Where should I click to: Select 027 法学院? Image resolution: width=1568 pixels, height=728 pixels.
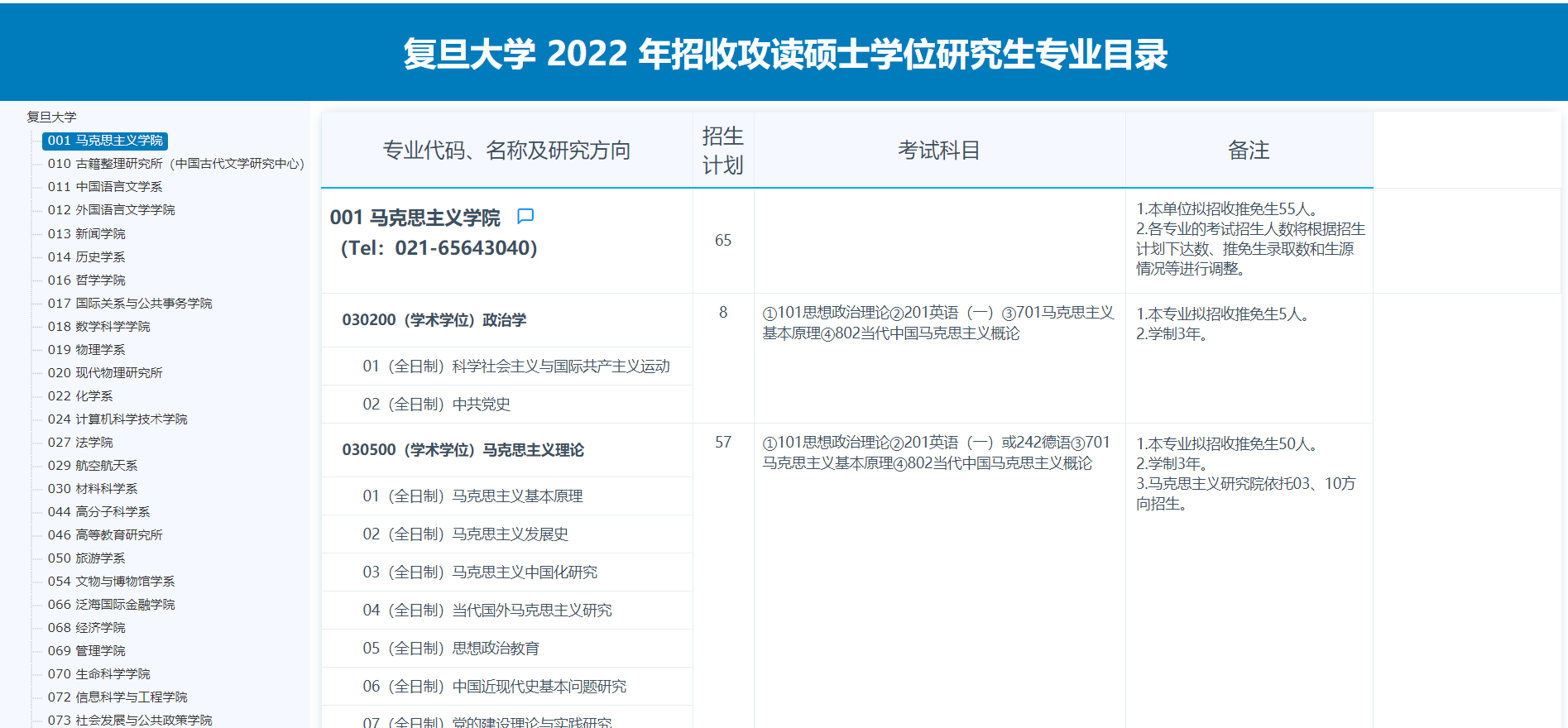click(80, 443)
